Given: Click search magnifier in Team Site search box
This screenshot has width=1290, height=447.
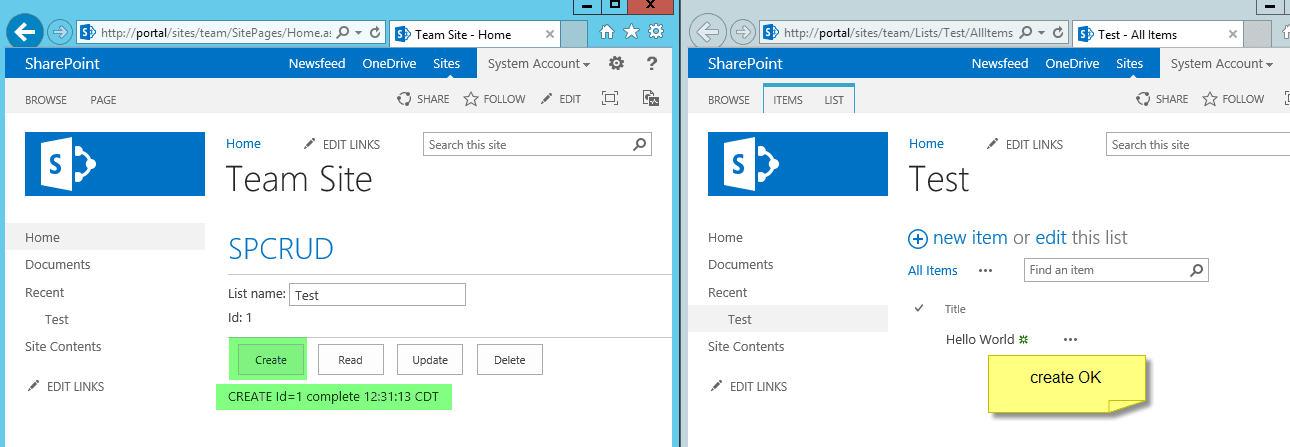Looking at the screenshot, I should coord(641,144).
